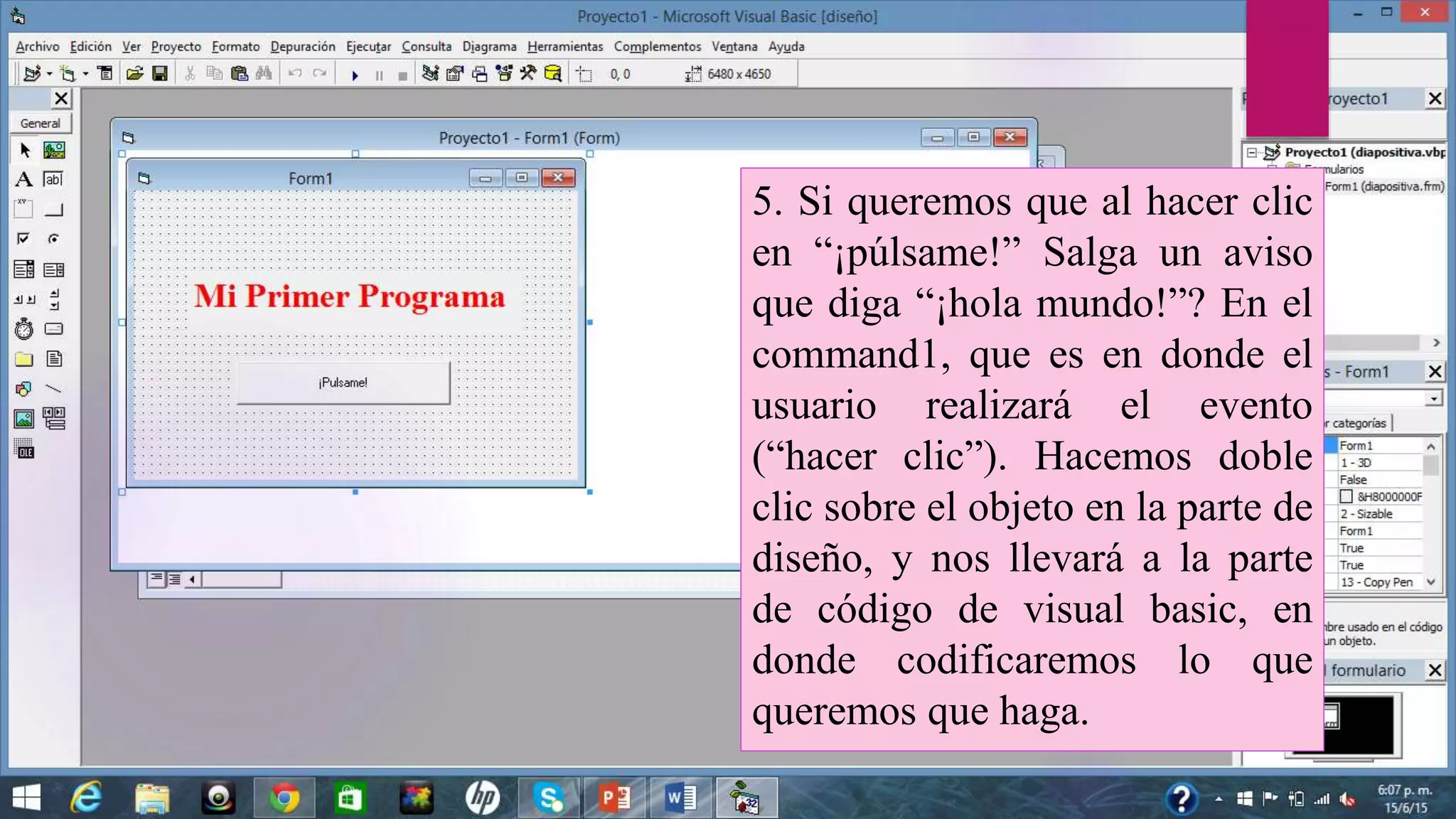Image resolution: width=1456 pixels, height=819 pixels.
Task: Open Project Explorer toolbar icon
Action: coord(430,73)
